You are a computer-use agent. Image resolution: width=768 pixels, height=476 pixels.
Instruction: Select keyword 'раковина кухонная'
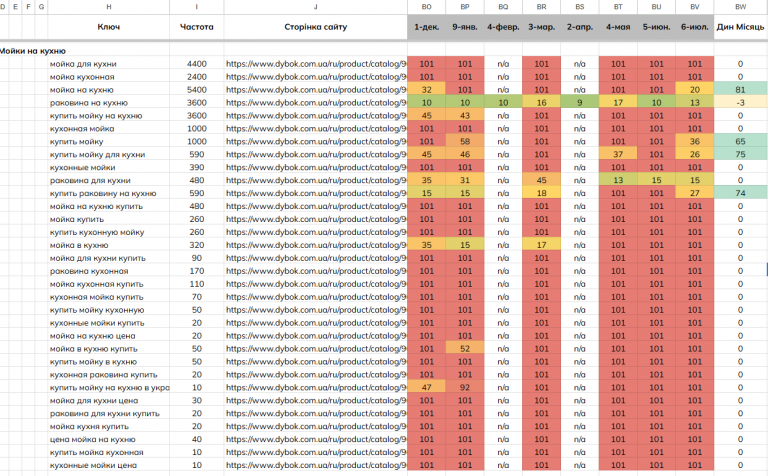(x=89, y=271)
